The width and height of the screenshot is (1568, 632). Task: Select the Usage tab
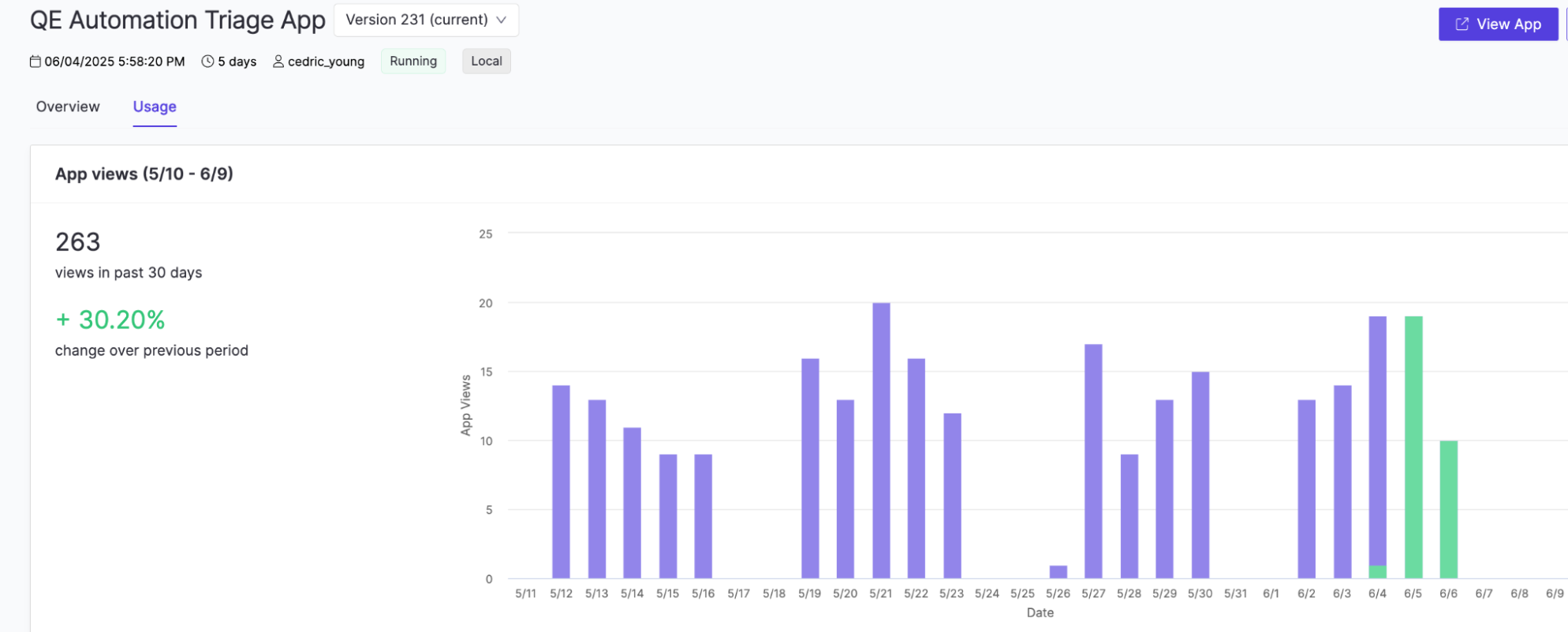155,107
